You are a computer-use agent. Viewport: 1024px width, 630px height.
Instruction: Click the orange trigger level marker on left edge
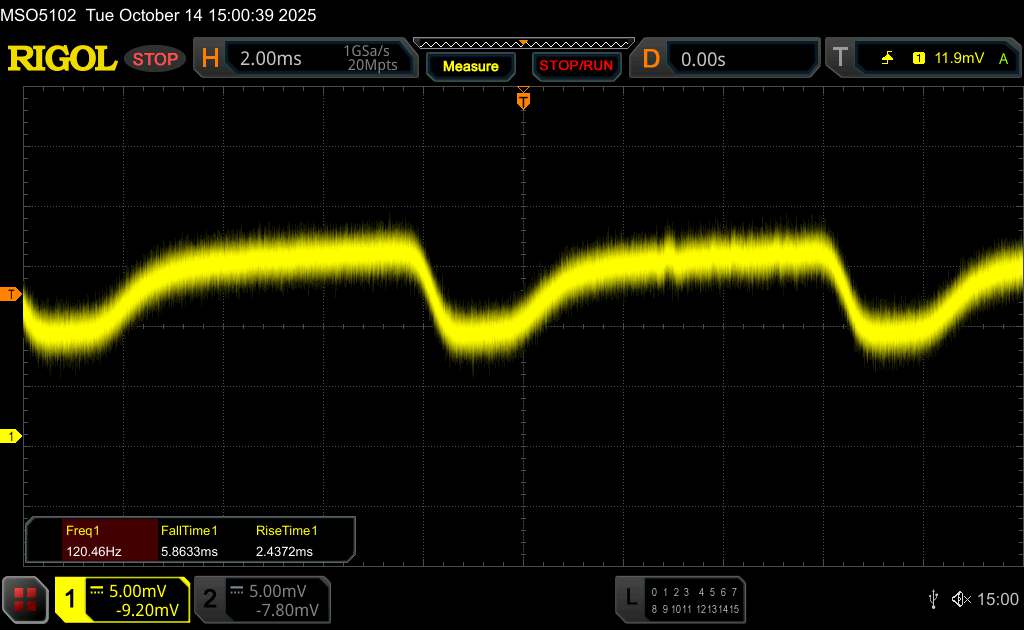12,294
